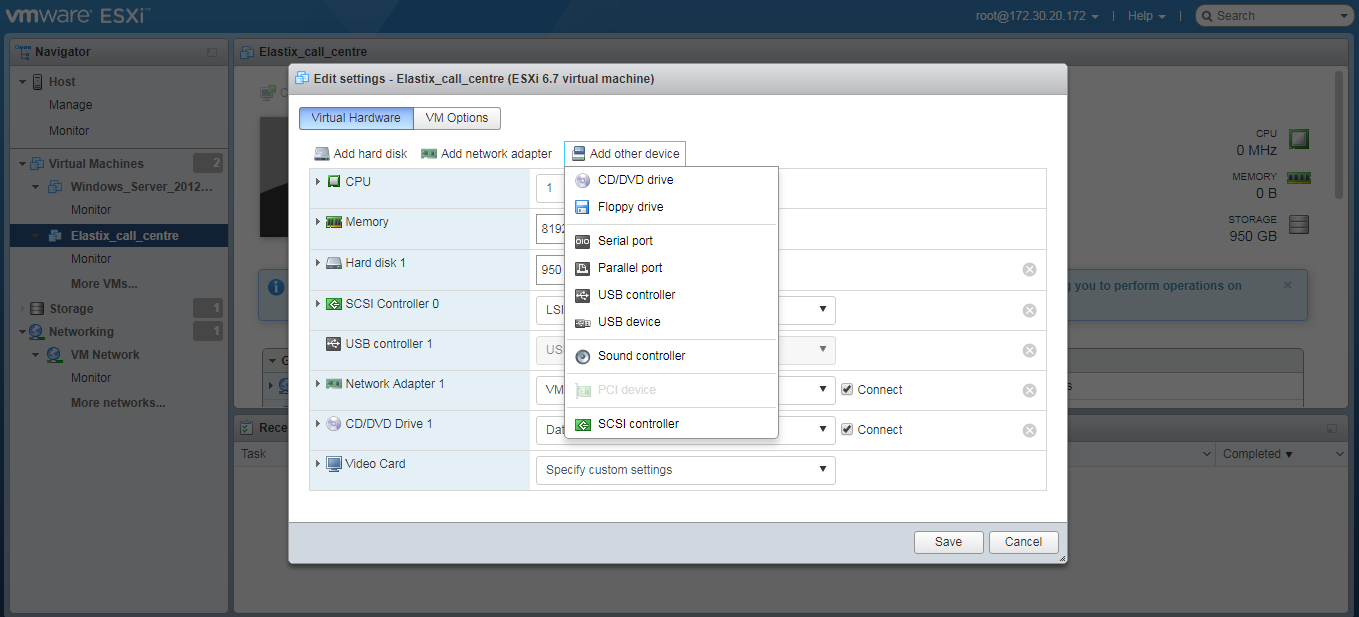This screenshot has height=617, width=1359.
Task: Save the virtual machine settings
Action: [948, 542]
